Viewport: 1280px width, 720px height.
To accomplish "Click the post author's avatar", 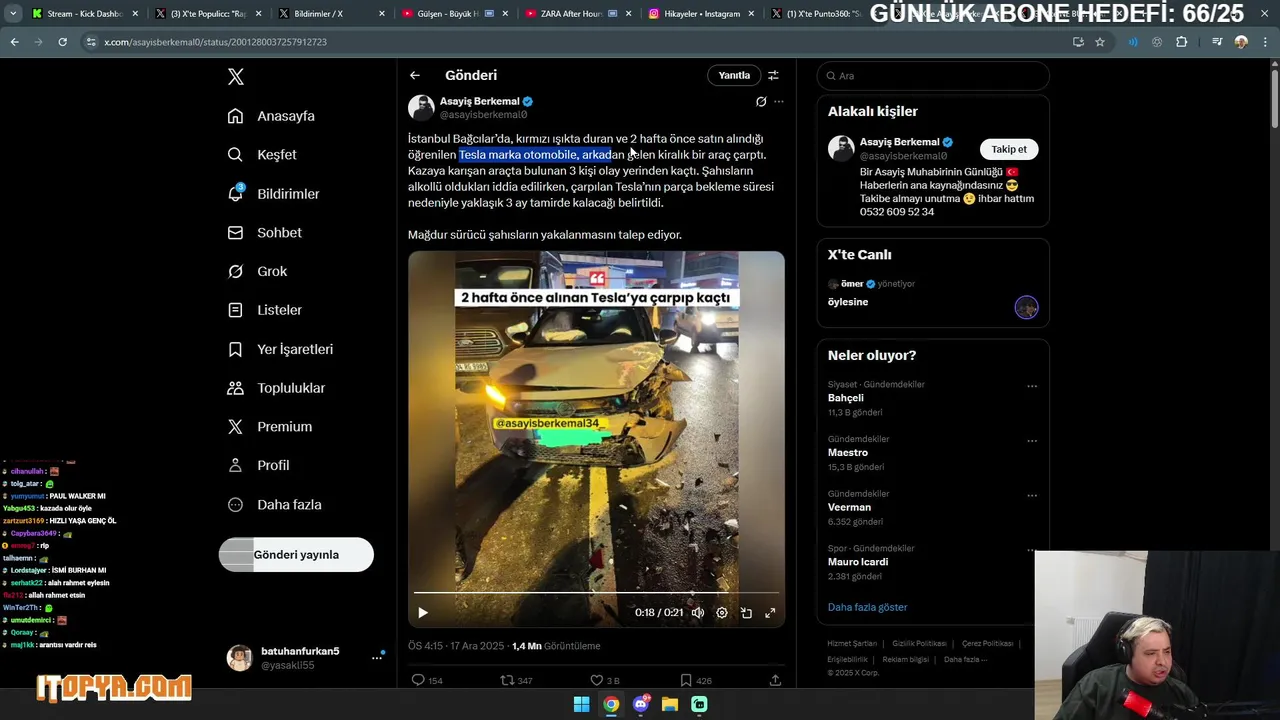I will coord(421,108).
